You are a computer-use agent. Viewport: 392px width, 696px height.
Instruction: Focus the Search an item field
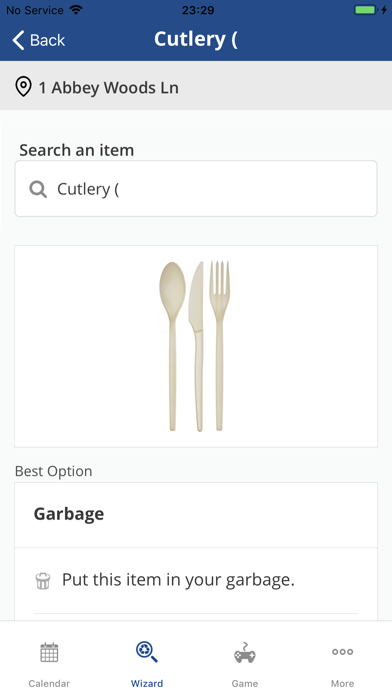[x=196, y=189]
